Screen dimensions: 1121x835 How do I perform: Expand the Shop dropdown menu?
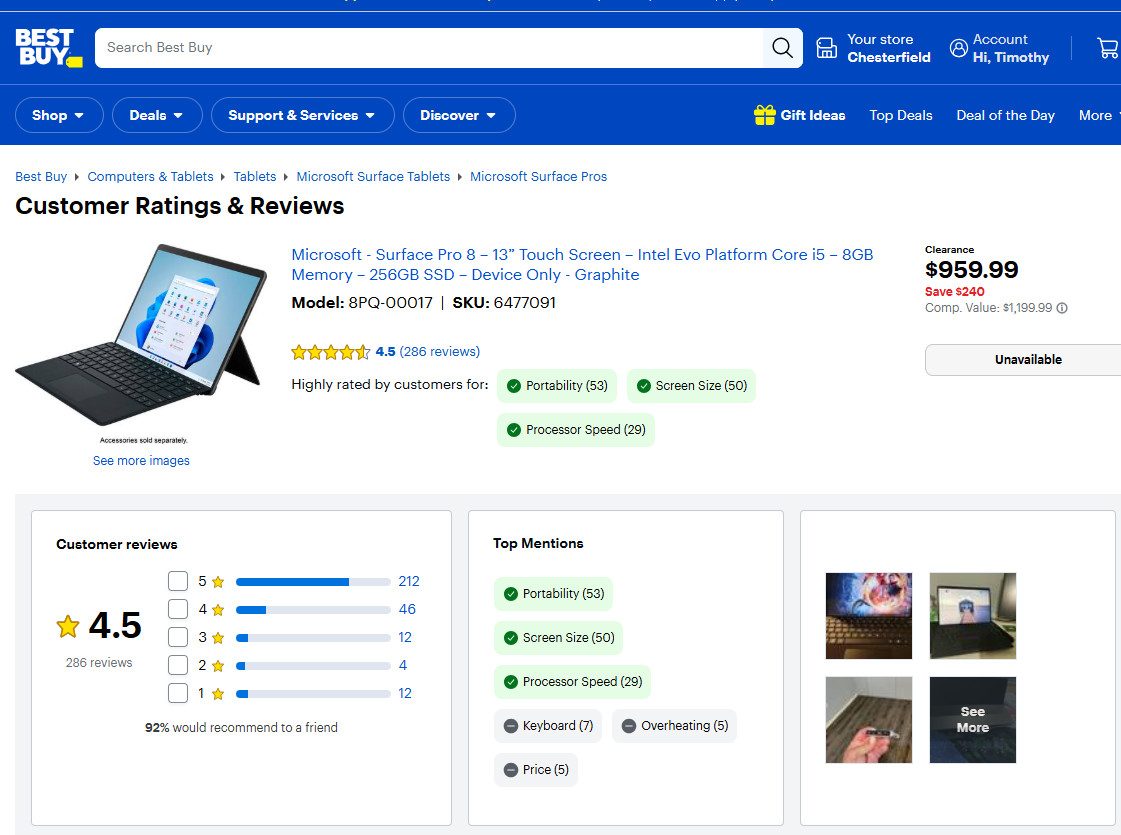[59, 115]
